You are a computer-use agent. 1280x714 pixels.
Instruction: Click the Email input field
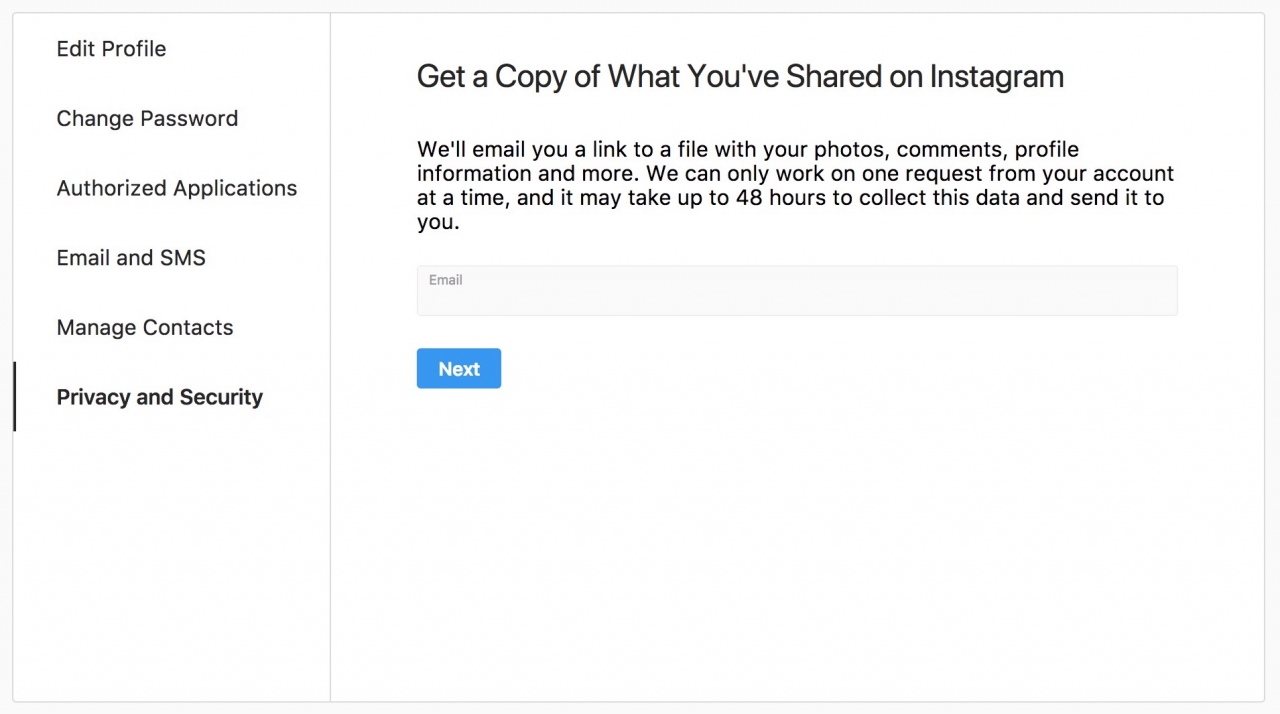pyautogui.click(x=797, y=291)
